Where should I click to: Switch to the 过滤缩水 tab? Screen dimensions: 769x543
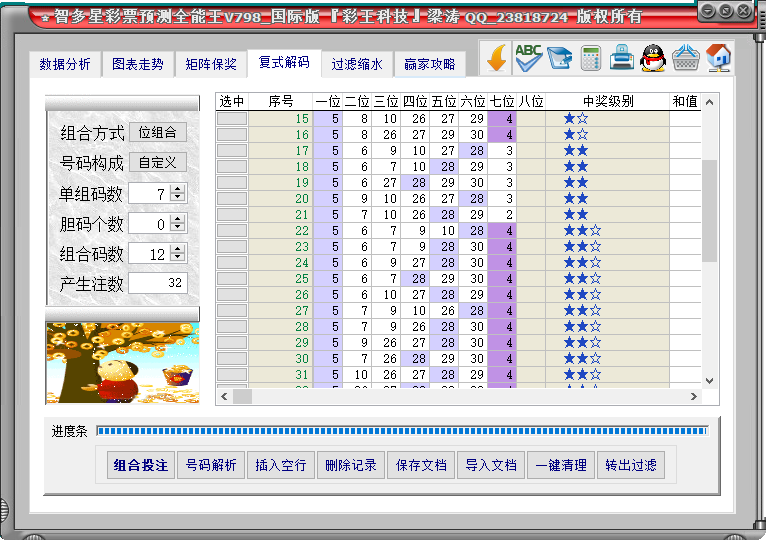click(x=357, y=64)
